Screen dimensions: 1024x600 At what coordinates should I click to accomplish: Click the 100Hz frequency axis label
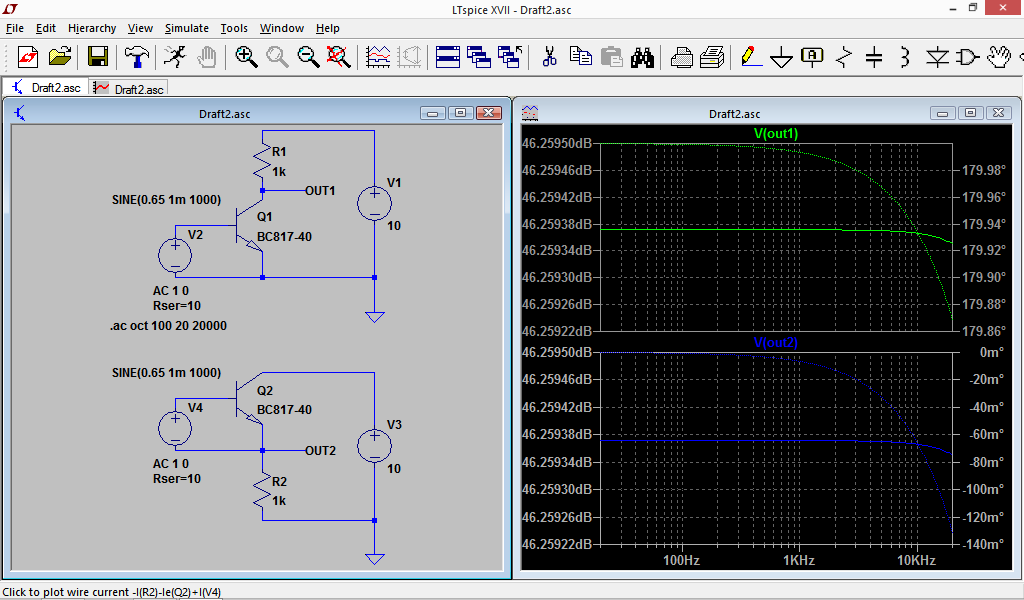point(681,560)
